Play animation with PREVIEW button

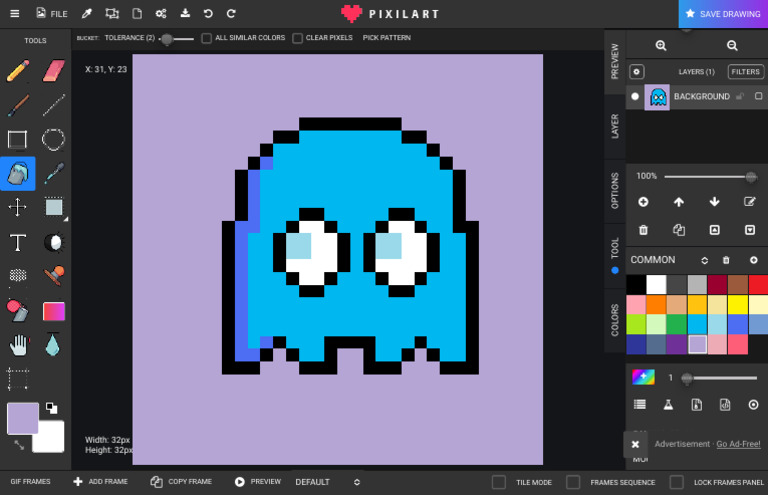click(x=258, y=482)
